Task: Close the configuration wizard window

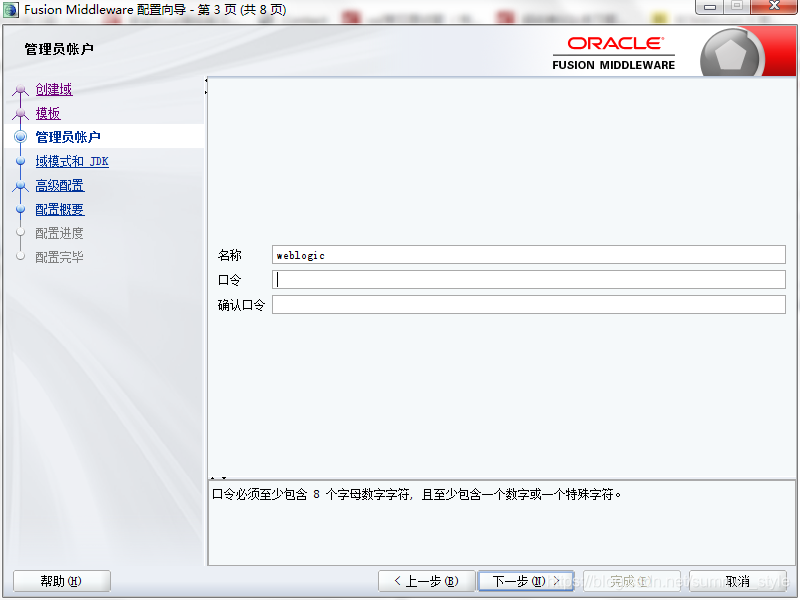Action: tap(774, 7)
